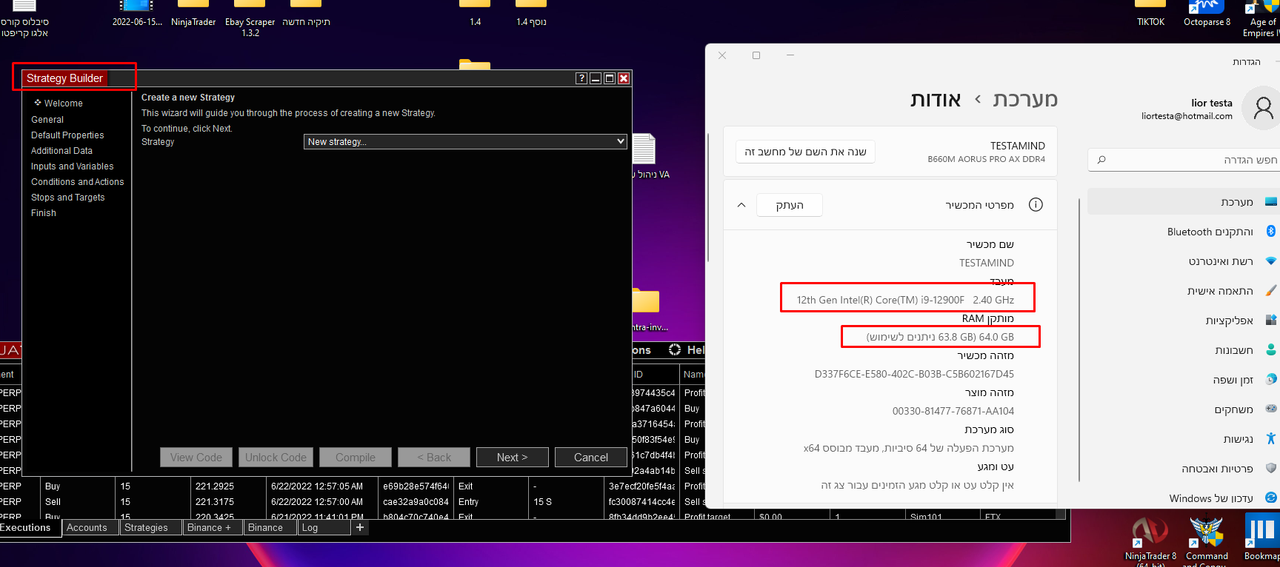Open lior testa account profile picture
Viewport: 1280px width, 567px height.
point(1263,107)
